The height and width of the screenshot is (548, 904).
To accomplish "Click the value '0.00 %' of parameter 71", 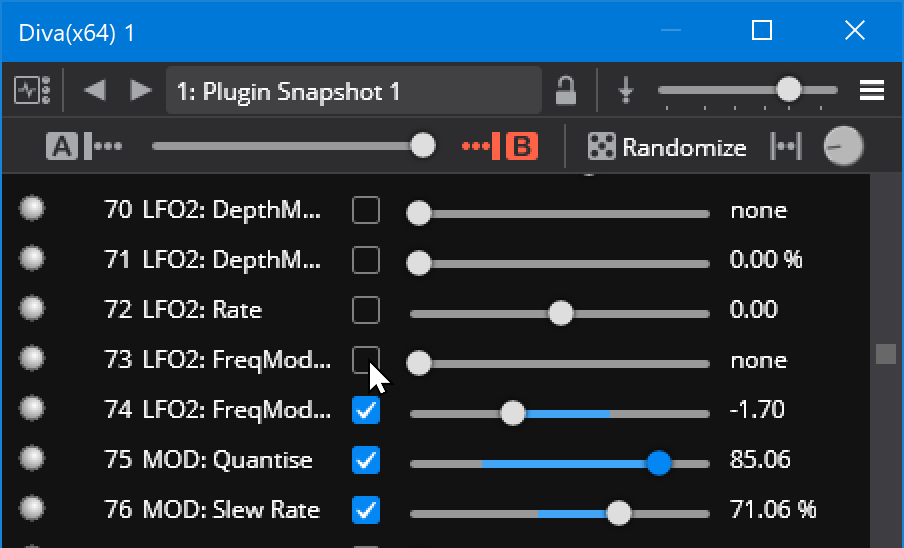I will 766,260.
